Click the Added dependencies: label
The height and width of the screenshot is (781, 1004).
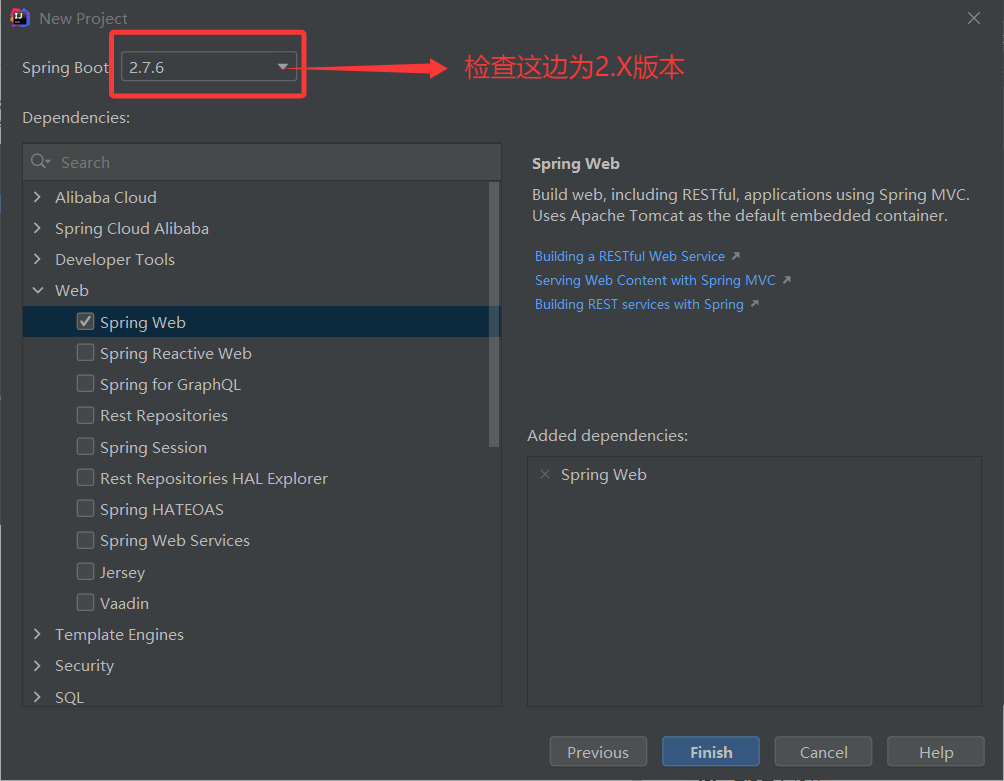(608, 435)
